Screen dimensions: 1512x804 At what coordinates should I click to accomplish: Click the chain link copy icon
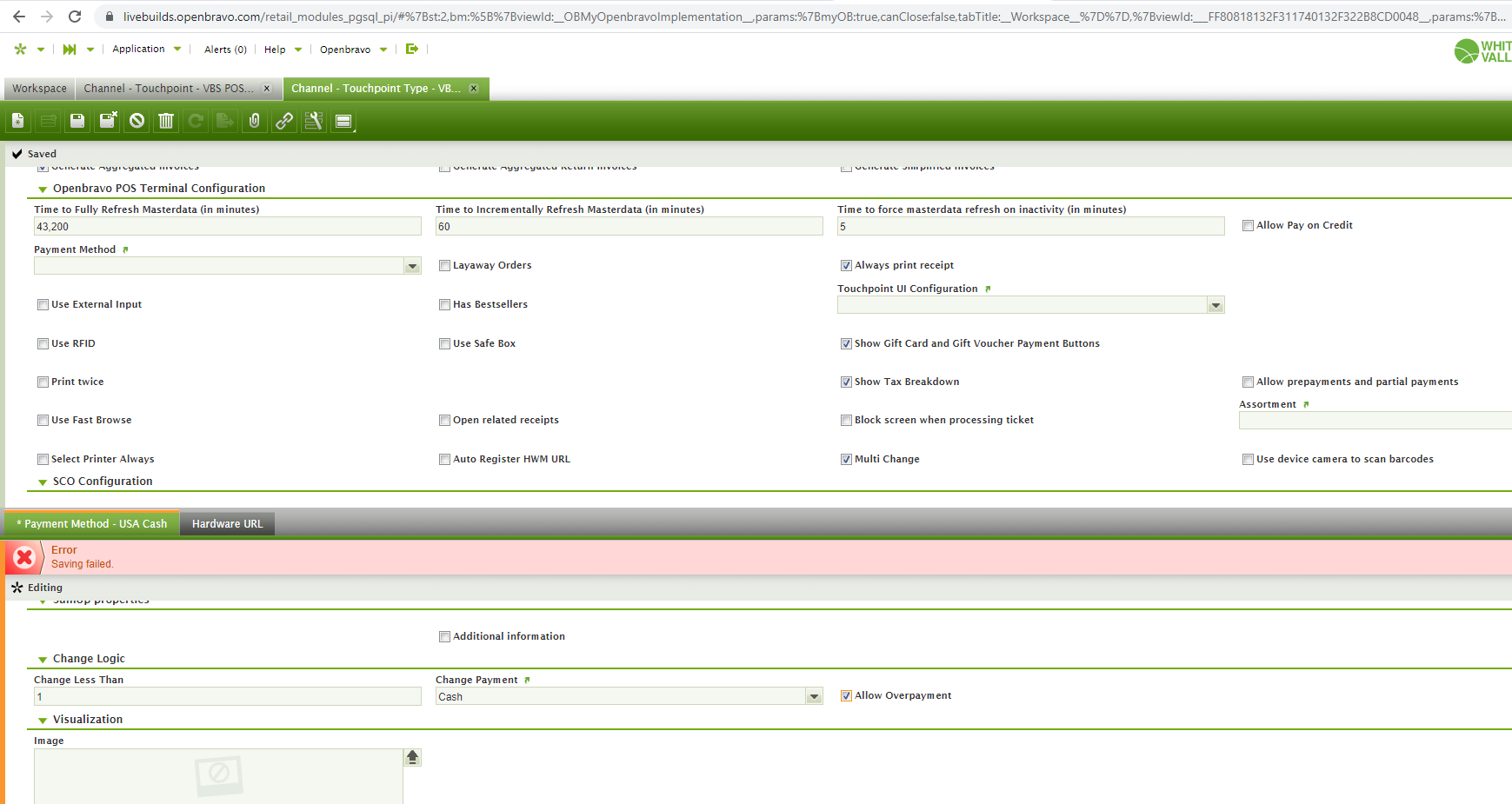(x=284, y=121)
